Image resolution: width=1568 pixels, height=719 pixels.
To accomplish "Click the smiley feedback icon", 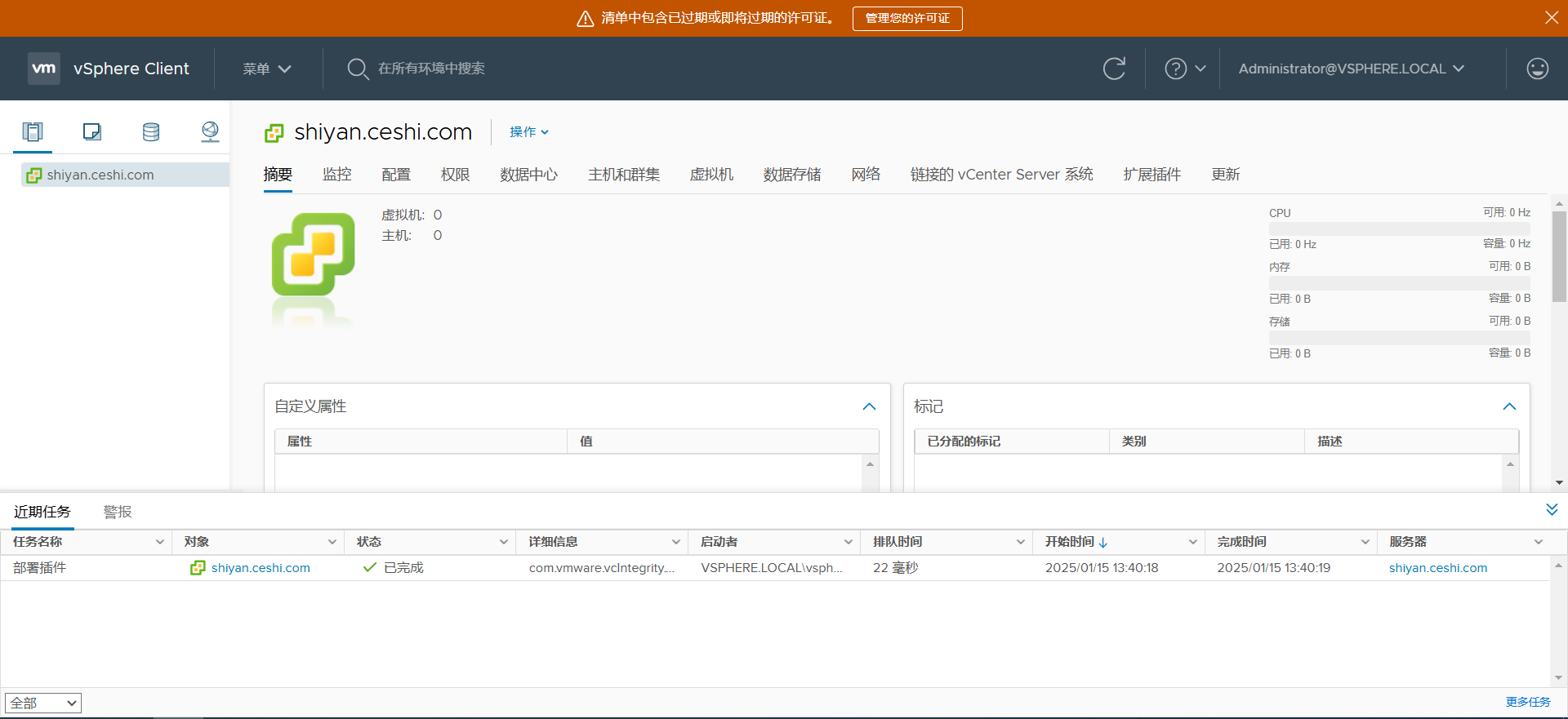I will click(1537, 69).
